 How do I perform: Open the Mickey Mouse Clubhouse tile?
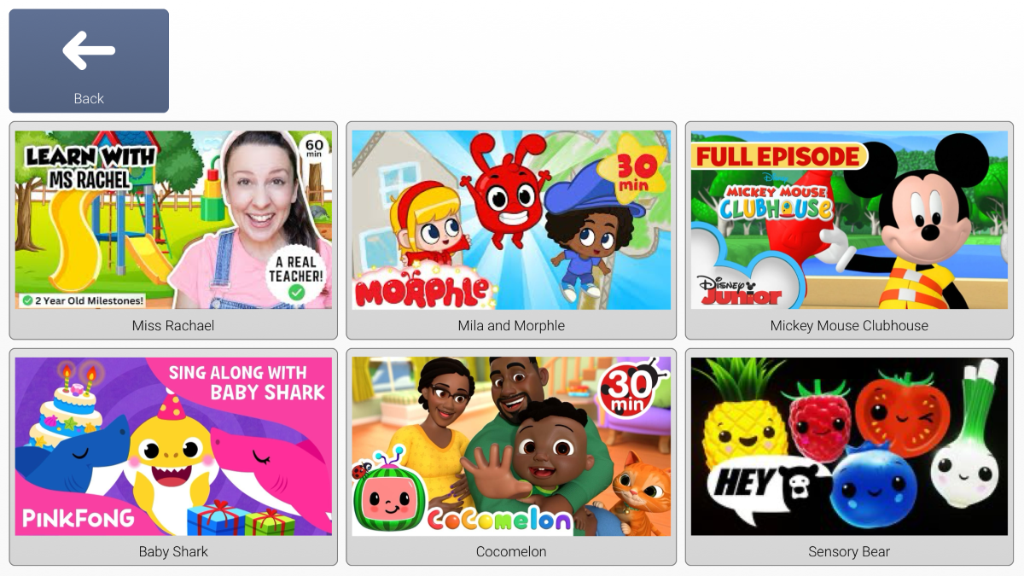849,231
